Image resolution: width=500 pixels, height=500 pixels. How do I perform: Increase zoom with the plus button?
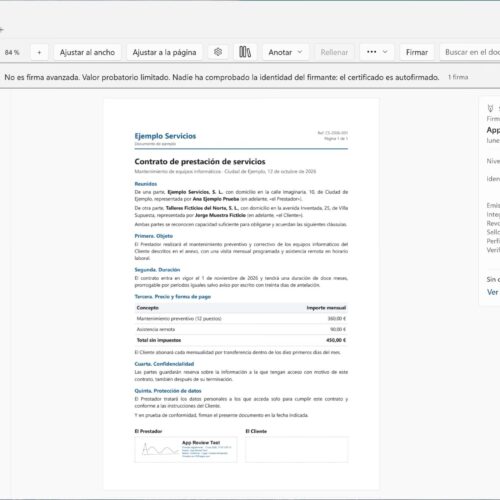(39, 52)
